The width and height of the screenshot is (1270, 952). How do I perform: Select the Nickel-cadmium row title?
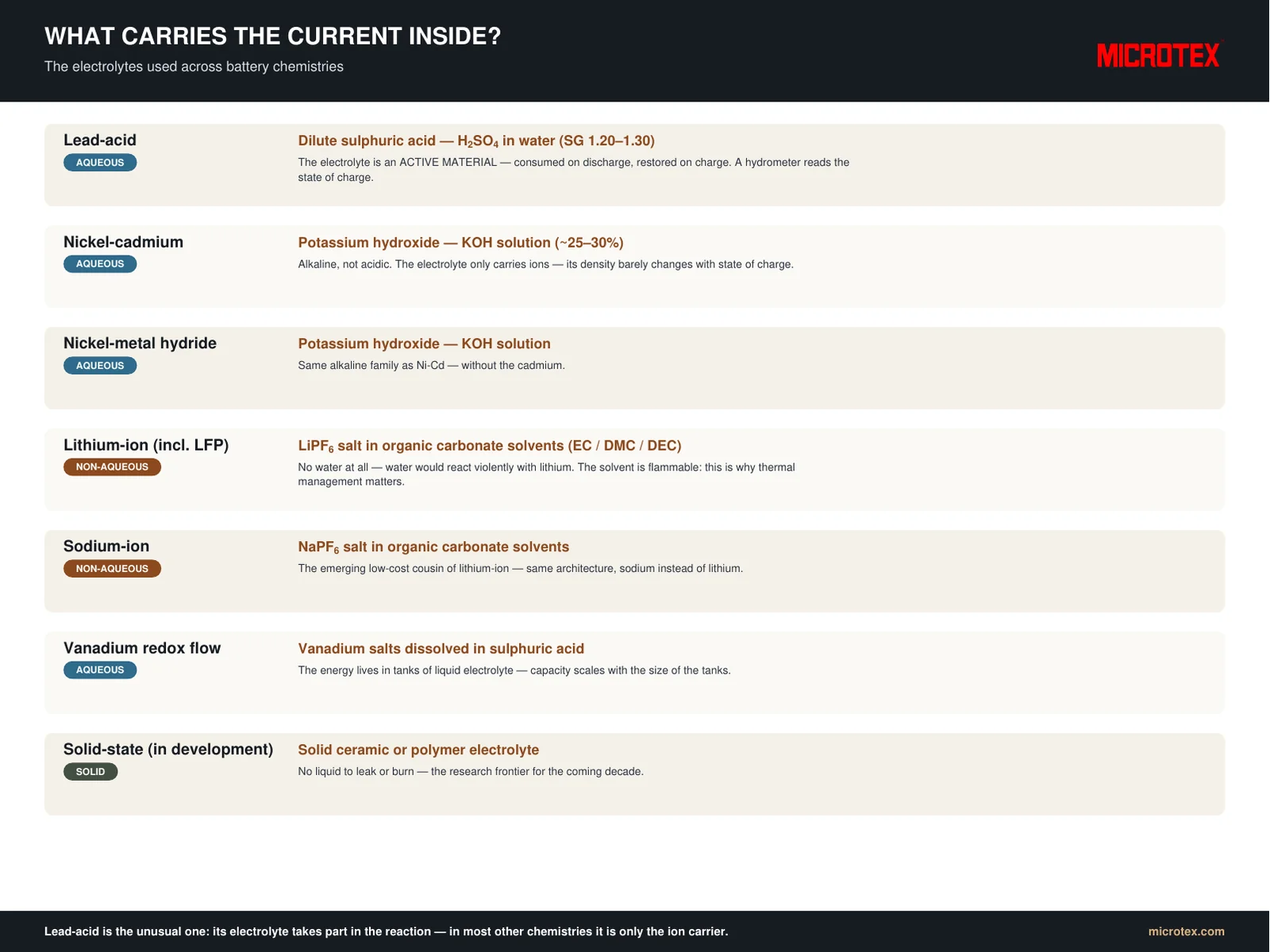[123, 242]
